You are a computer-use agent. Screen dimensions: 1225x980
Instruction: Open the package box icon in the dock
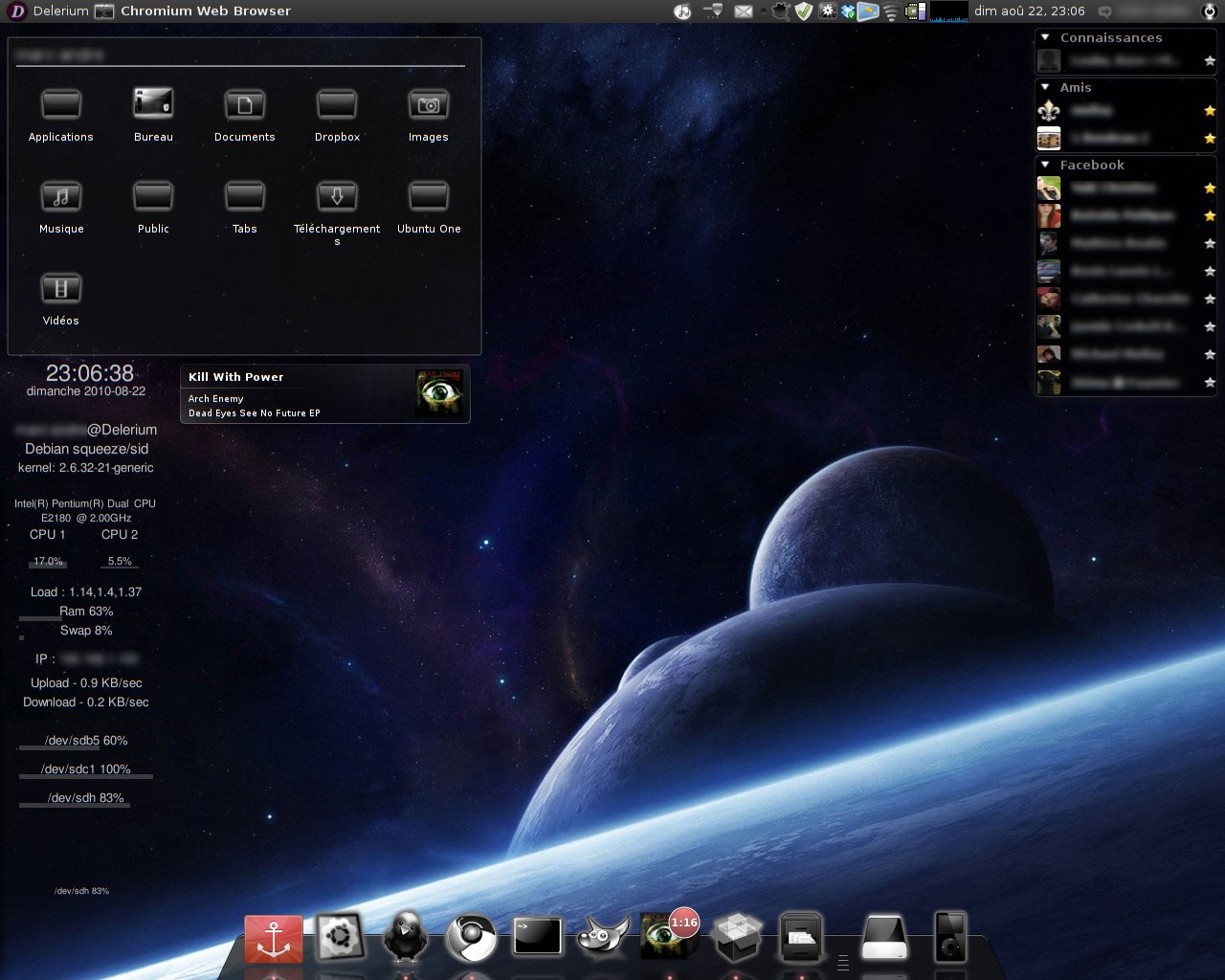(x=737, y=937)
